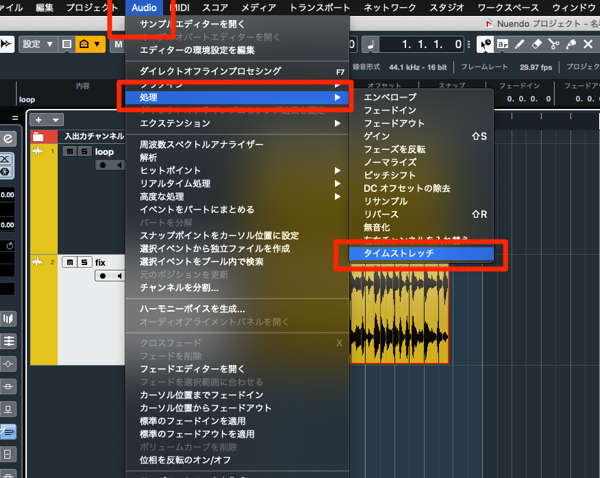Image resolution: width=600 pixels, height=478 pixels.
Task: Click the note icon beside position display
Action: (x=370, y=45)
